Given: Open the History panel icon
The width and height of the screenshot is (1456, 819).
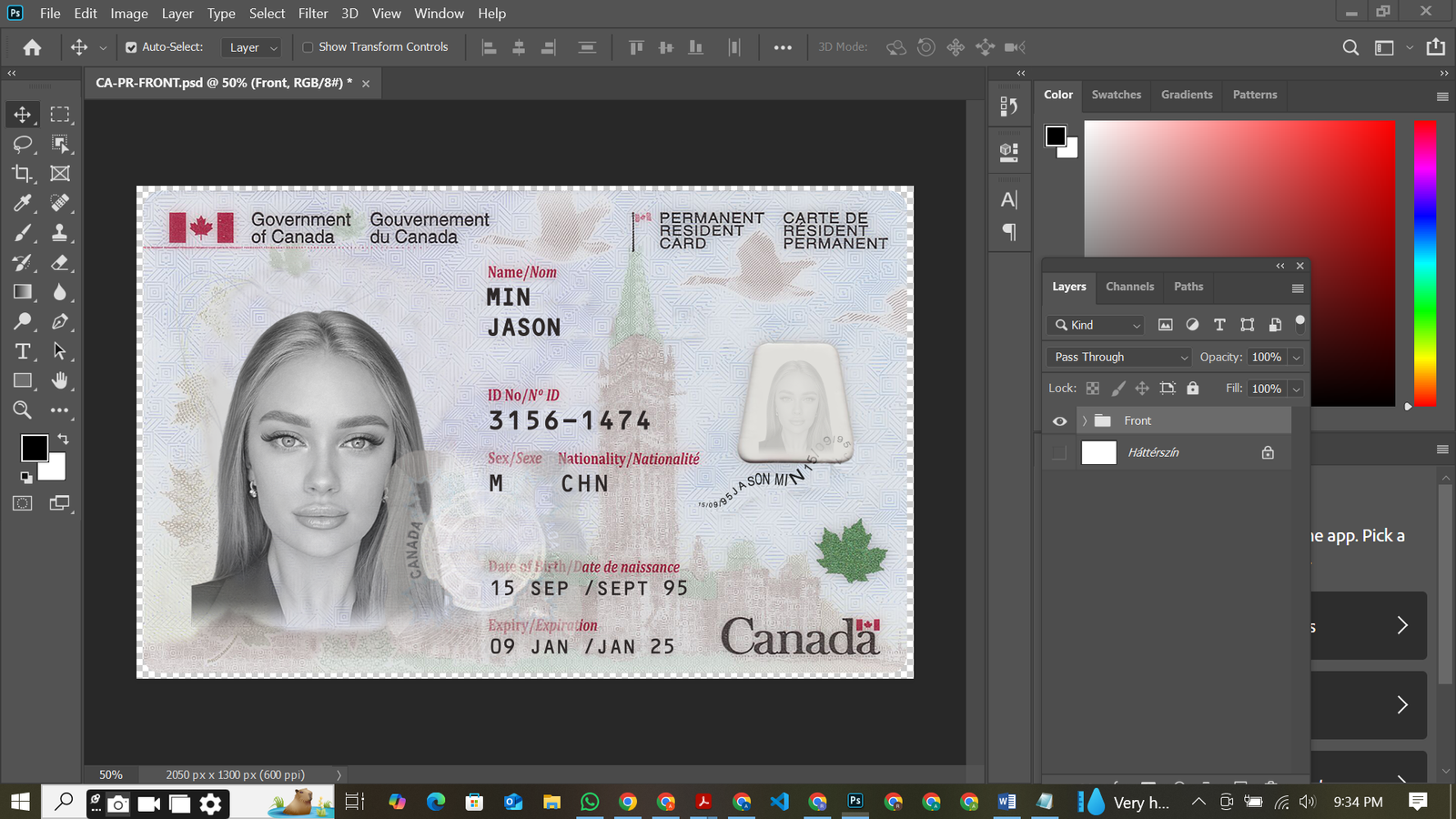Looking at the screenshot, I should click(x=1008, y=106).
